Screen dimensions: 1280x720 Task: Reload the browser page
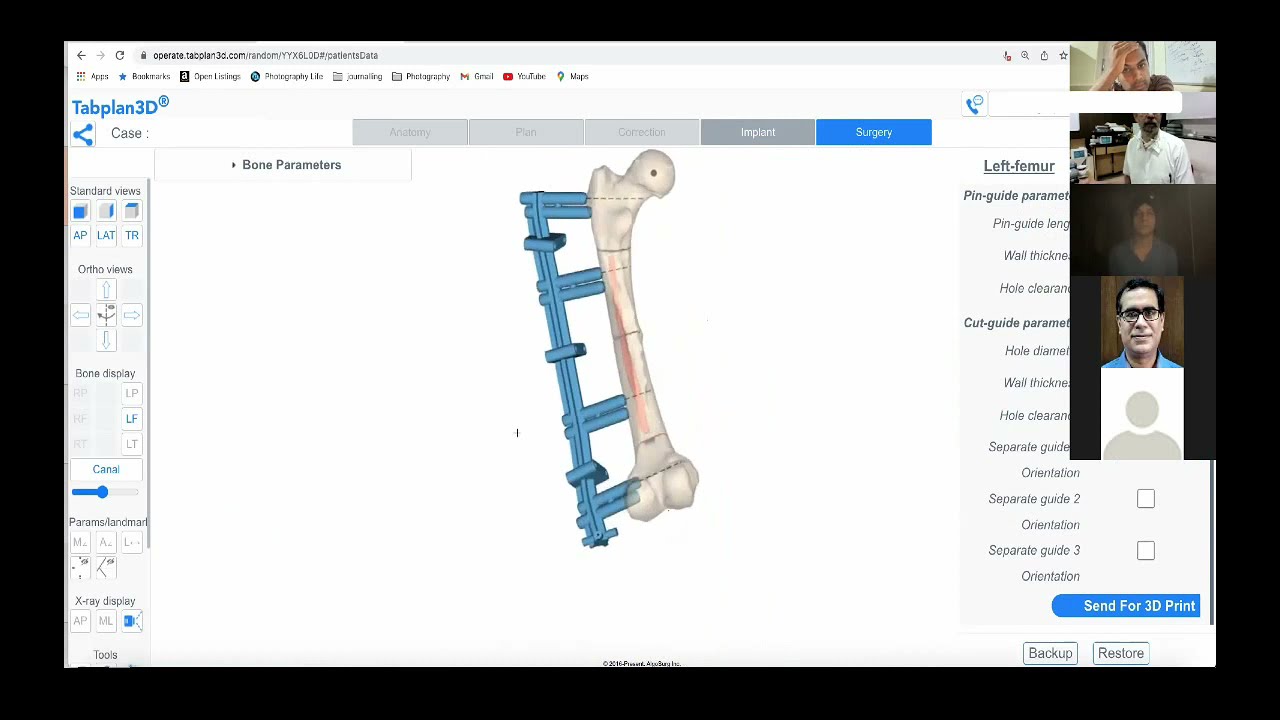click(120, 56)
